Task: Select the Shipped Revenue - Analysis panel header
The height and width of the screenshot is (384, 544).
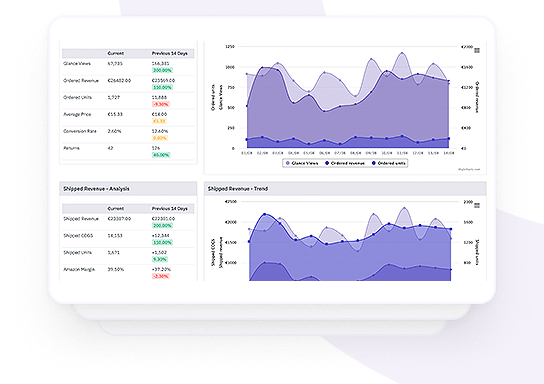Action: click(128, 189)
